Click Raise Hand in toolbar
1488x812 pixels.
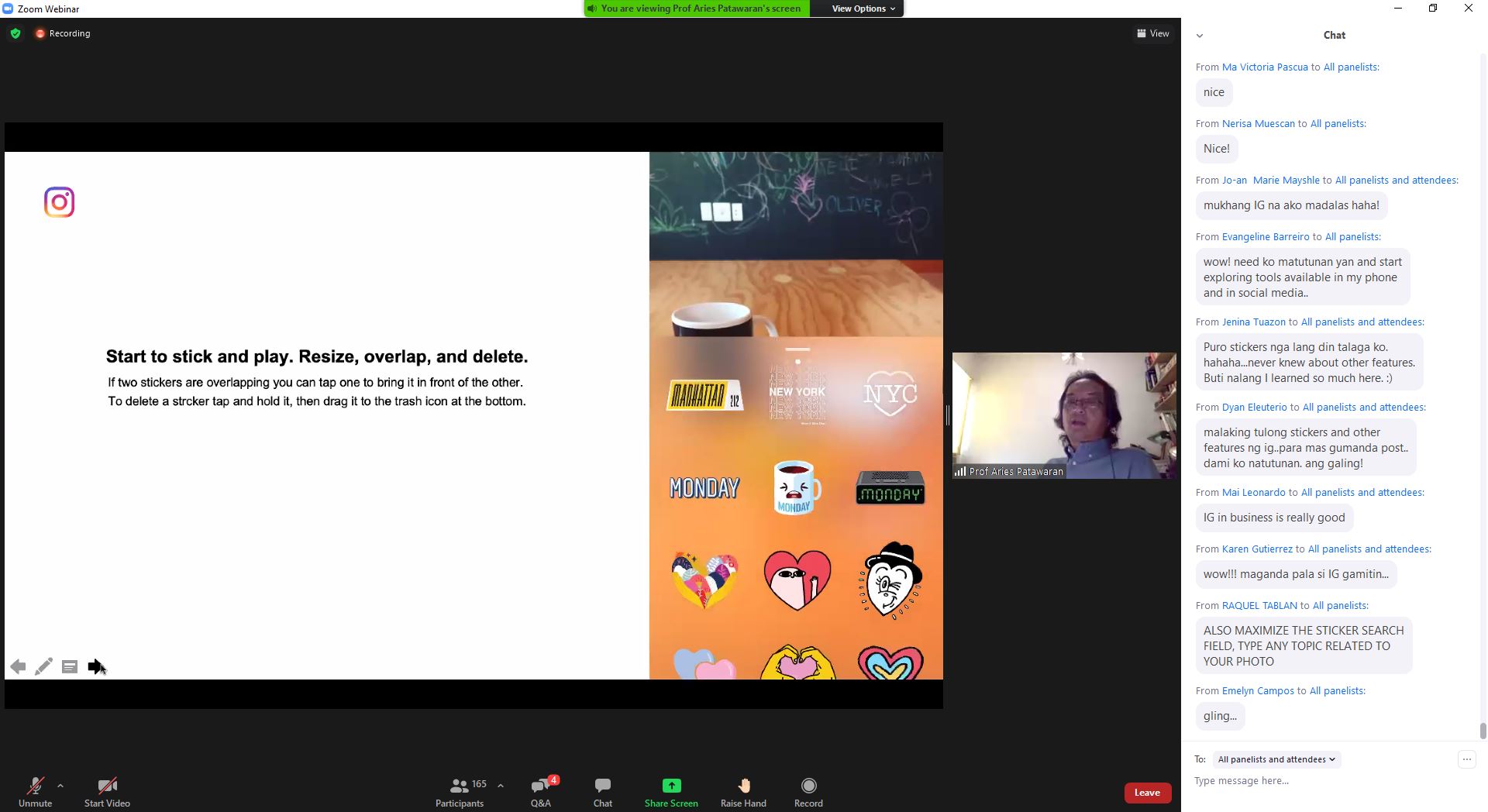click(743, 792)
